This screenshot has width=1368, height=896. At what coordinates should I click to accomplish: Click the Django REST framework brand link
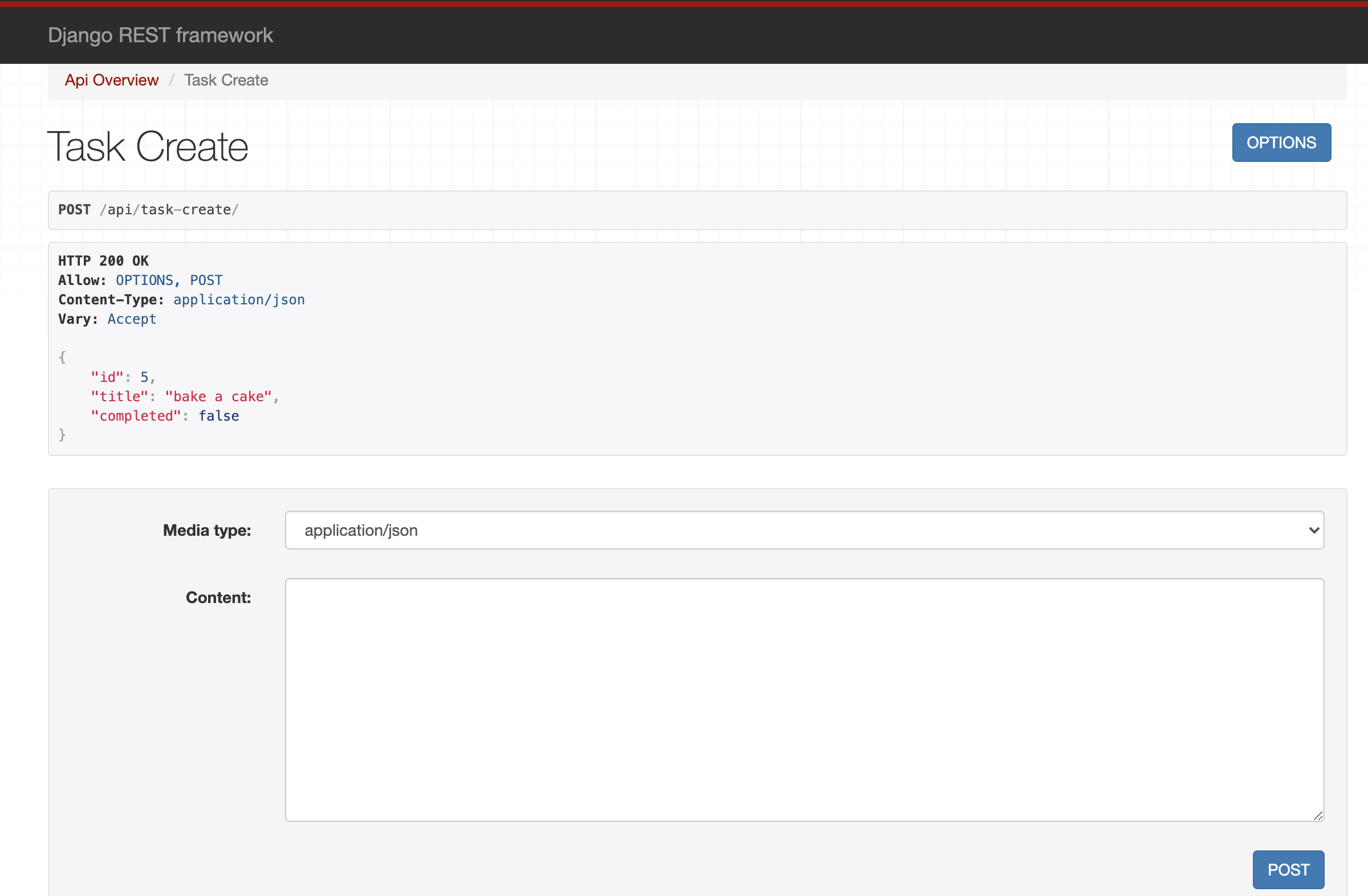tap(160, 35)
